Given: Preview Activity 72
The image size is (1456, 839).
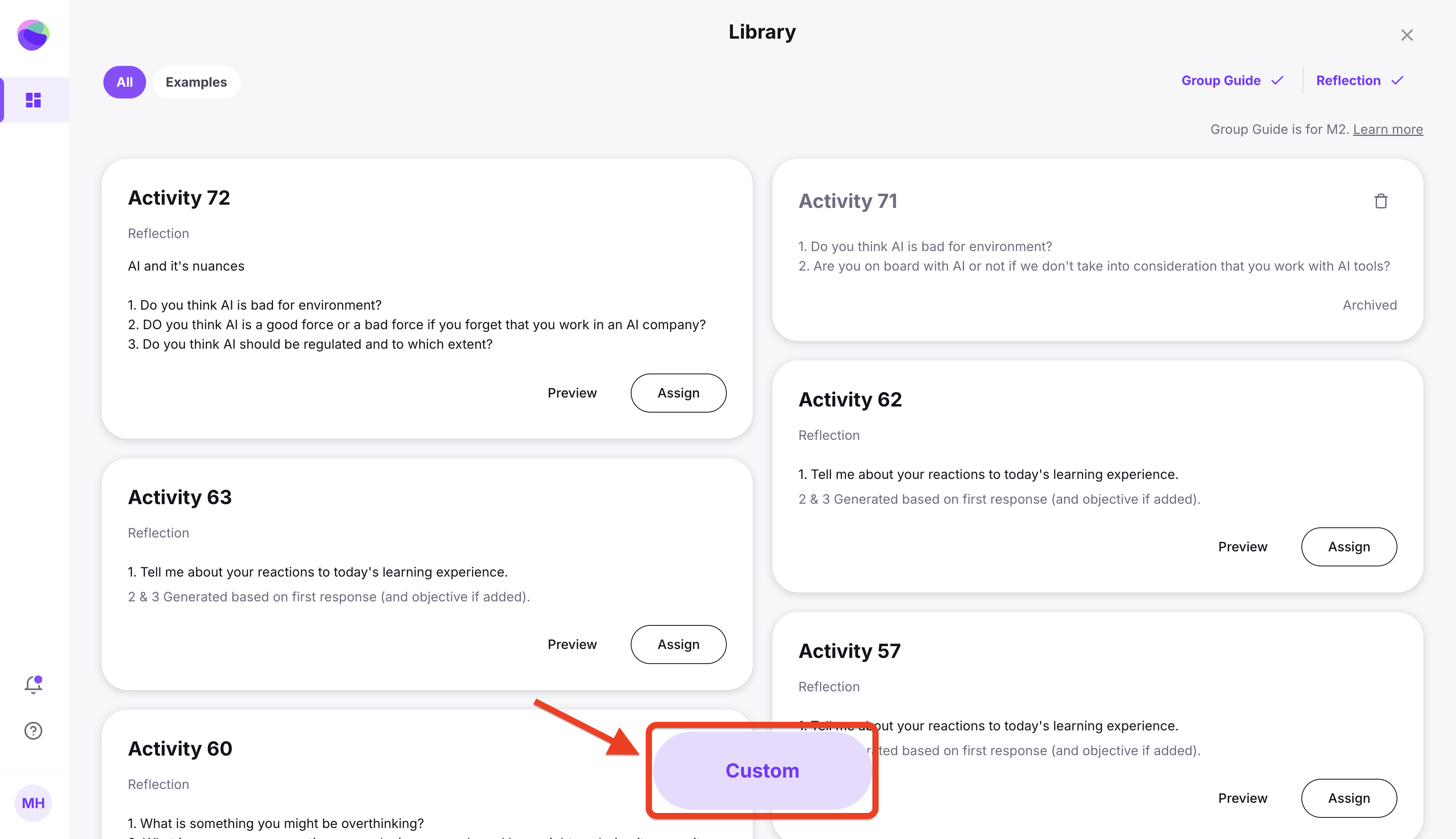Looking at the screenshot, I should point(572,393).
